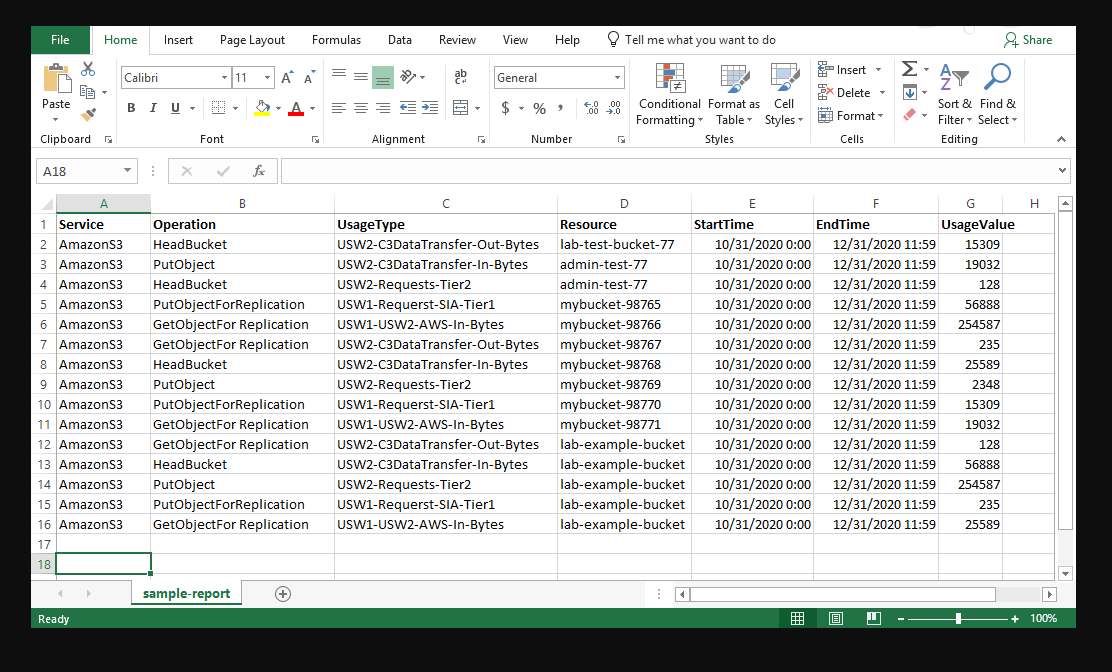Screen dimensions: 1112x672
Task: Click the yellow Fill Color swatch
Action: coord(262,108)
